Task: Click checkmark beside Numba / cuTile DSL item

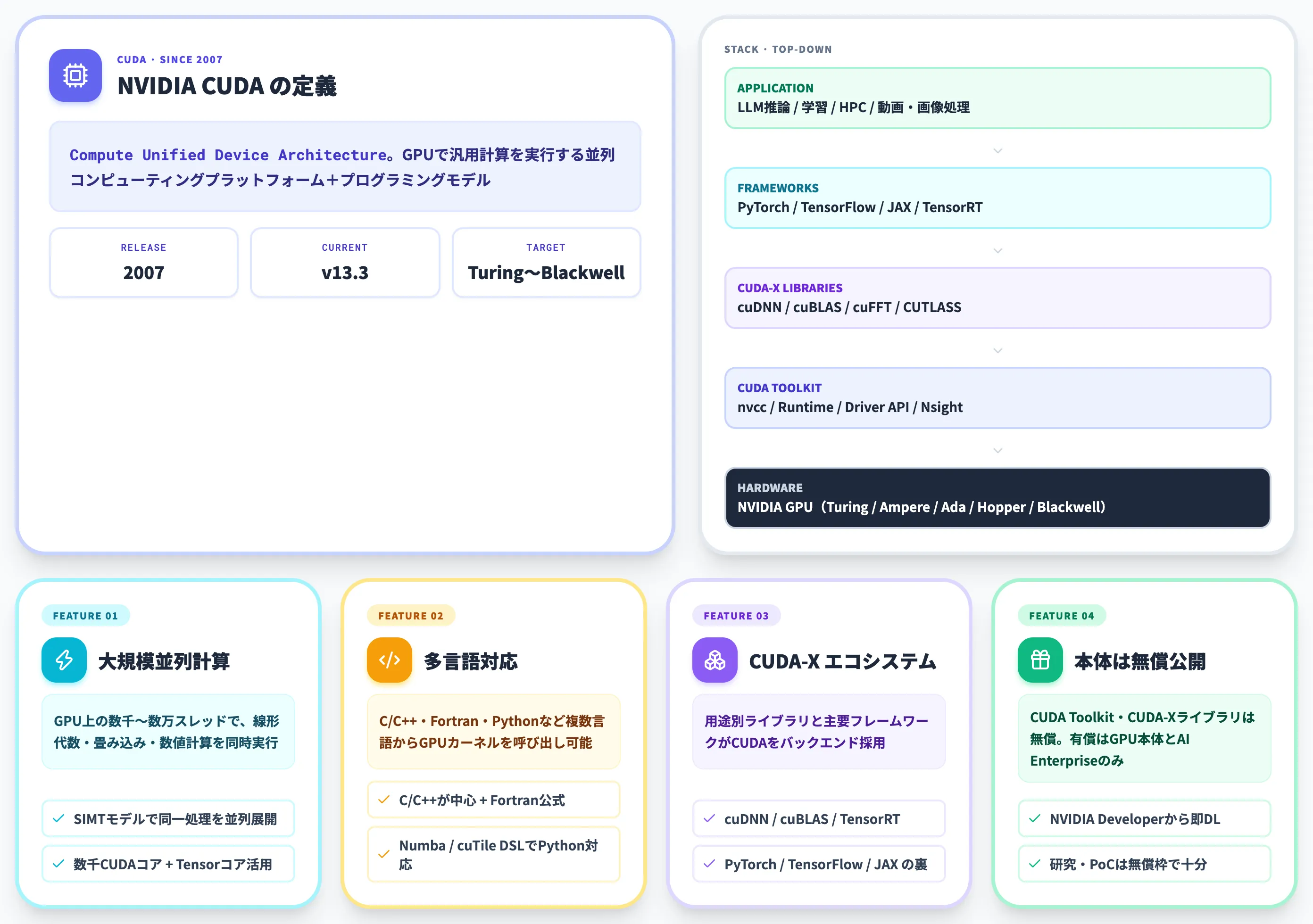Action: [384, 854]
